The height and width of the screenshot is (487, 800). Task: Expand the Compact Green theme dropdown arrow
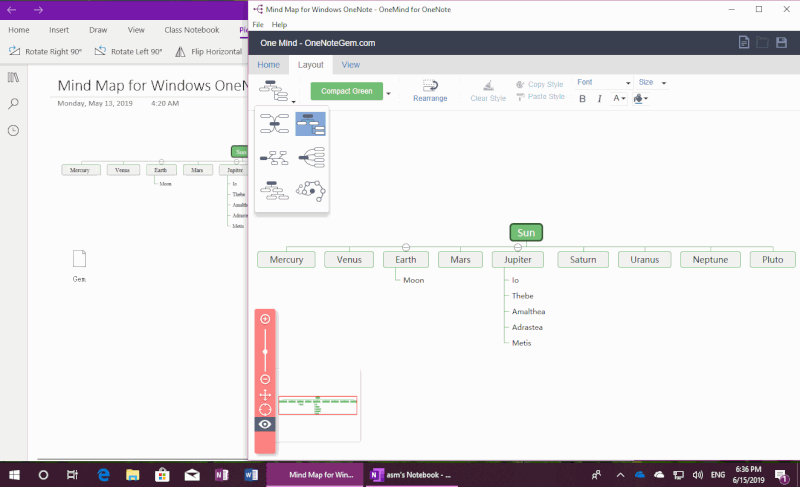[388, 93]
